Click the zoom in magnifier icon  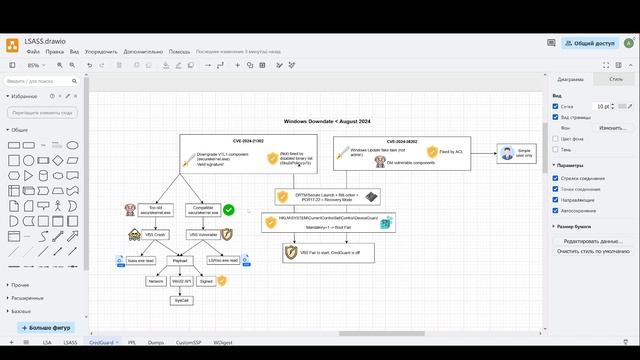point(60,65)
